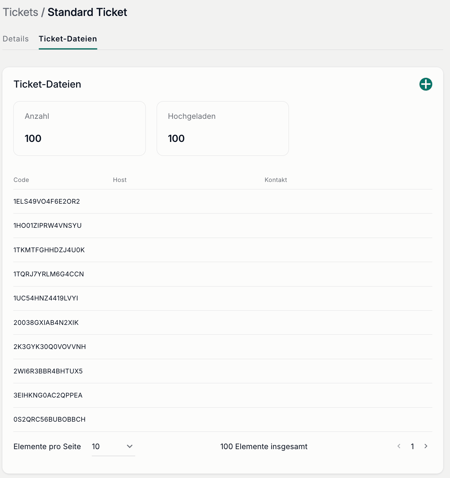
Task: Click the Host column header
Action: (120, 180)
